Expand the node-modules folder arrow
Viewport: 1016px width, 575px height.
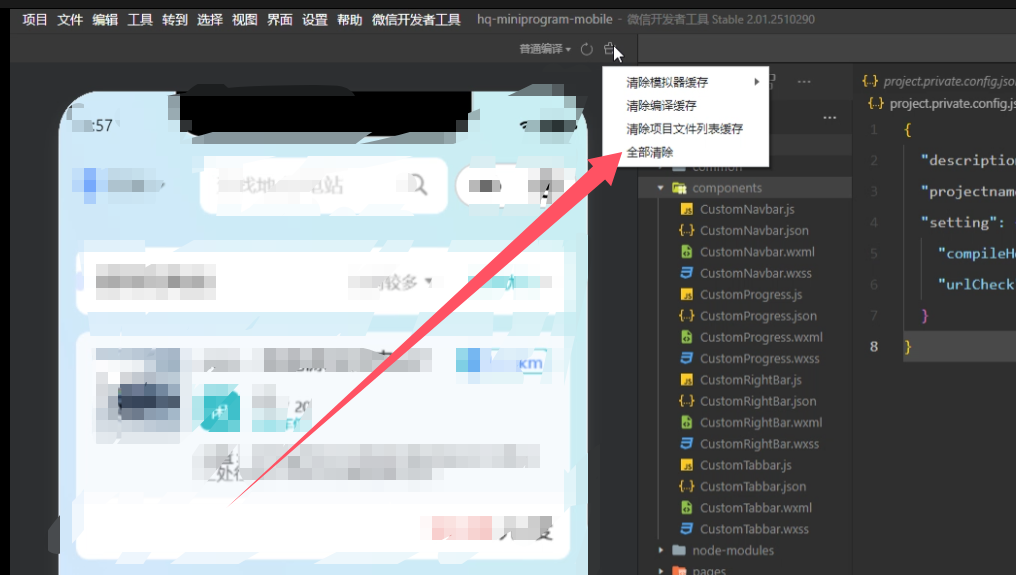click(660, 550)
